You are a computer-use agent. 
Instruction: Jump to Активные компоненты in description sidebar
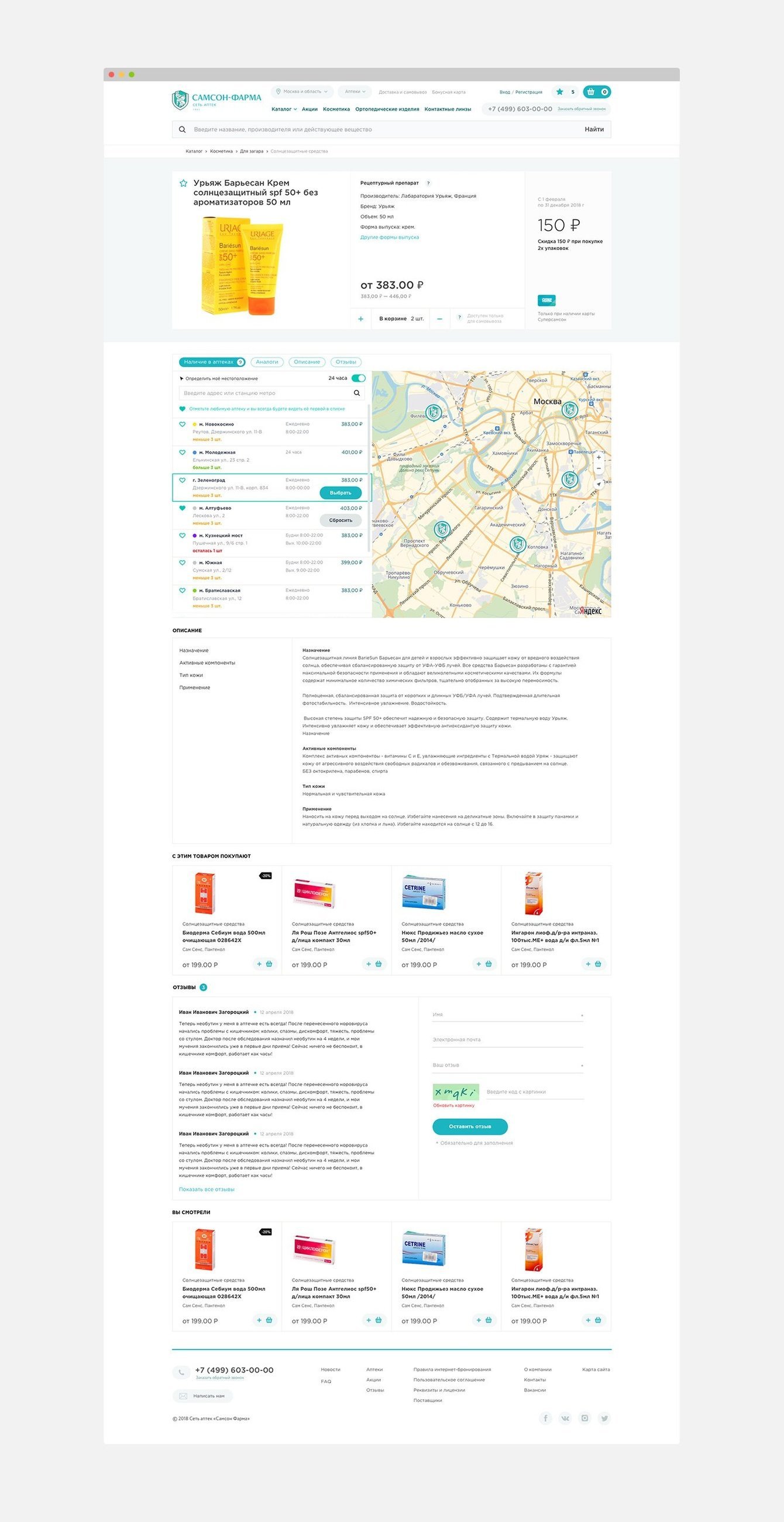(x=207, y=663)
